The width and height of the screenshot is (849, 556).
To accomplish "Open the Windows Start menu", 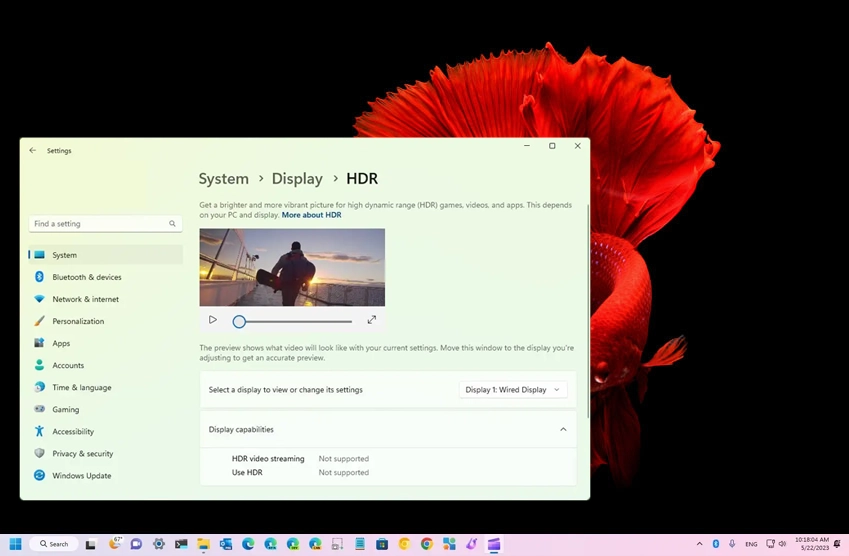I will pos(15,544).
